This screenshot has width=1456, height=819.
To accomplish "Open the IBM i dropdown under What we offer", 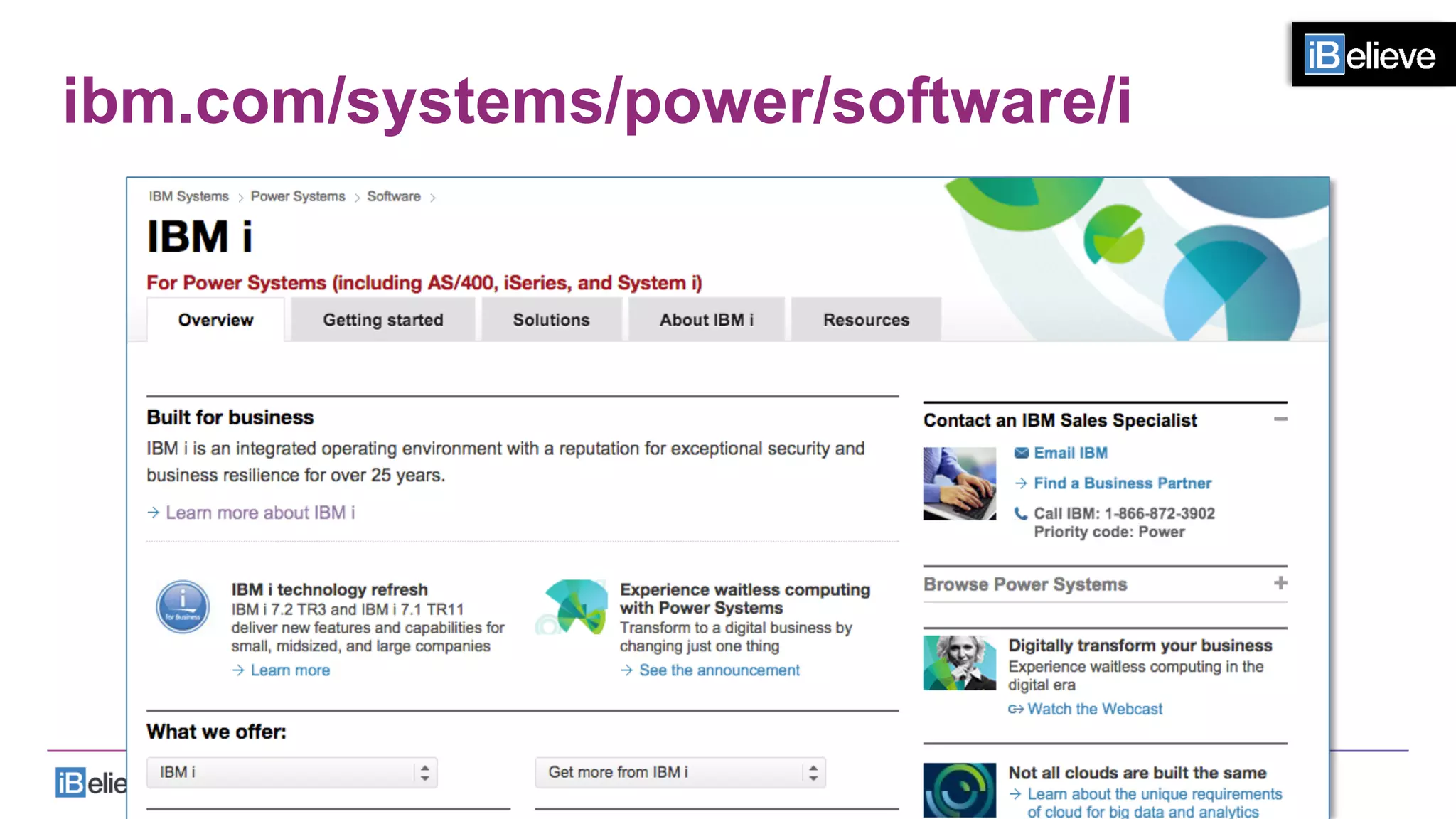I will pyautogui.click(x=292, y=772).
